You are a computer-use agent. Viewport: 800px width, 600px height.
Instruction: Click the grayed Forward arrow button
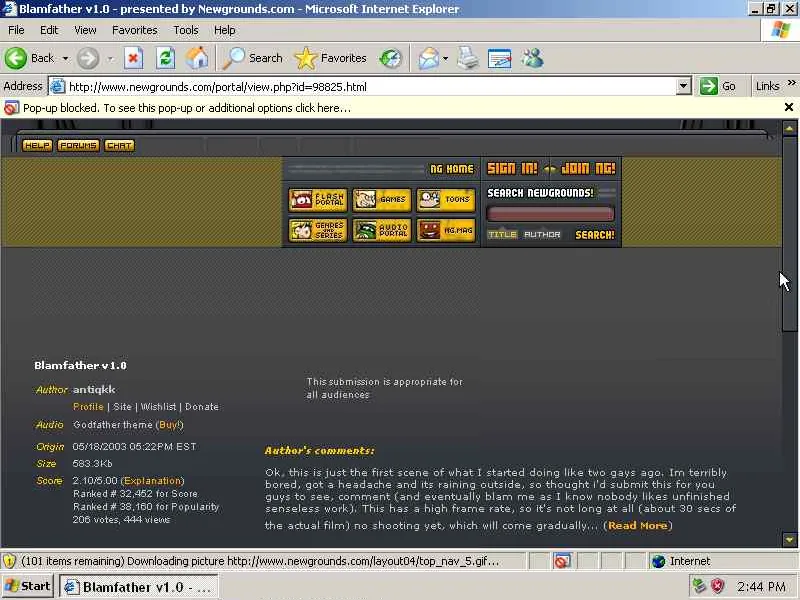[88, 58]
